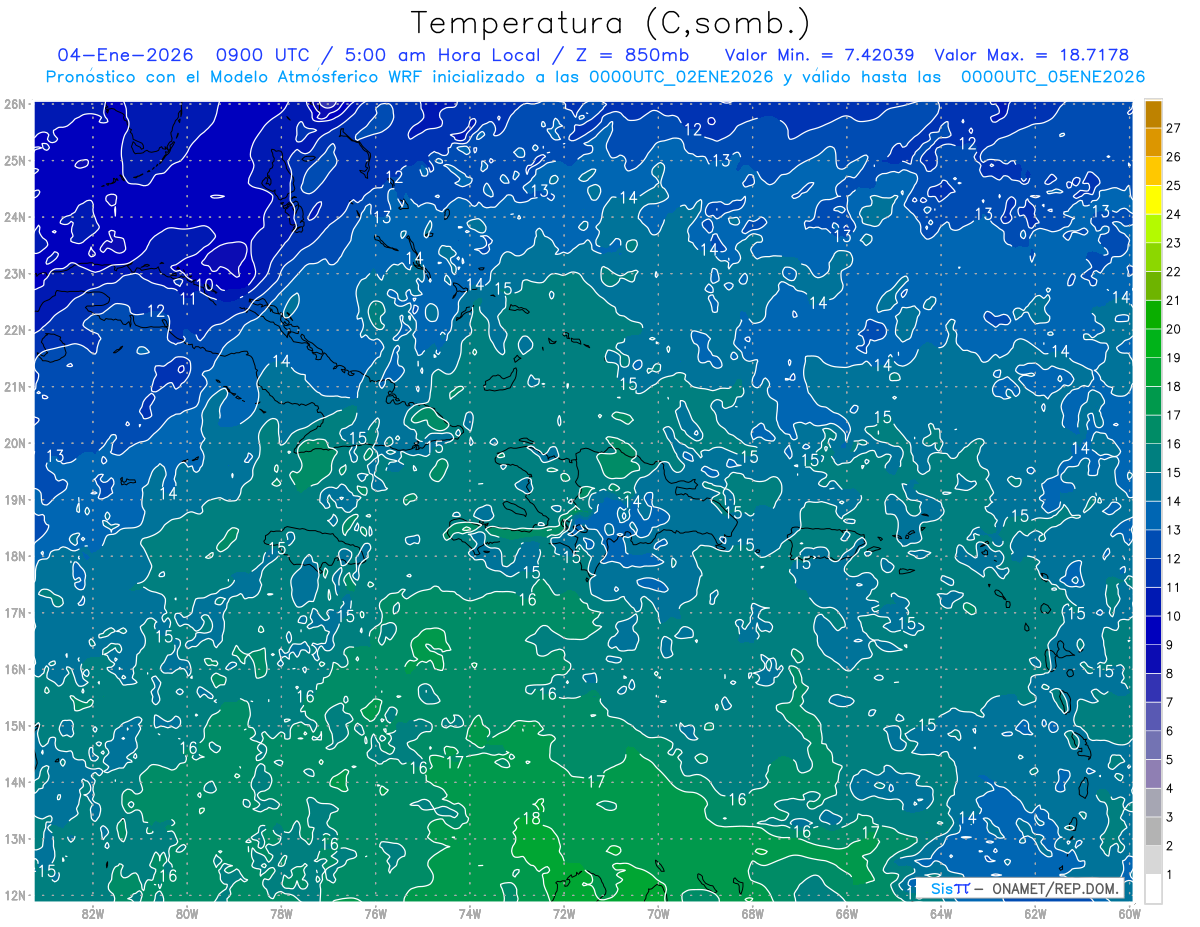The height and width of the screenshot is (927, 1200).
Task: Click the legend value "7"
Action: click(x=1170, y=702)
